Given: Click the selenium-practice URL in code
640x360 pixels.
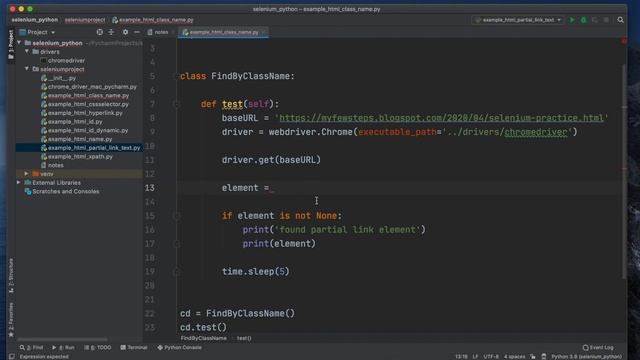Looking at the screenshot, I should (441, 118).
